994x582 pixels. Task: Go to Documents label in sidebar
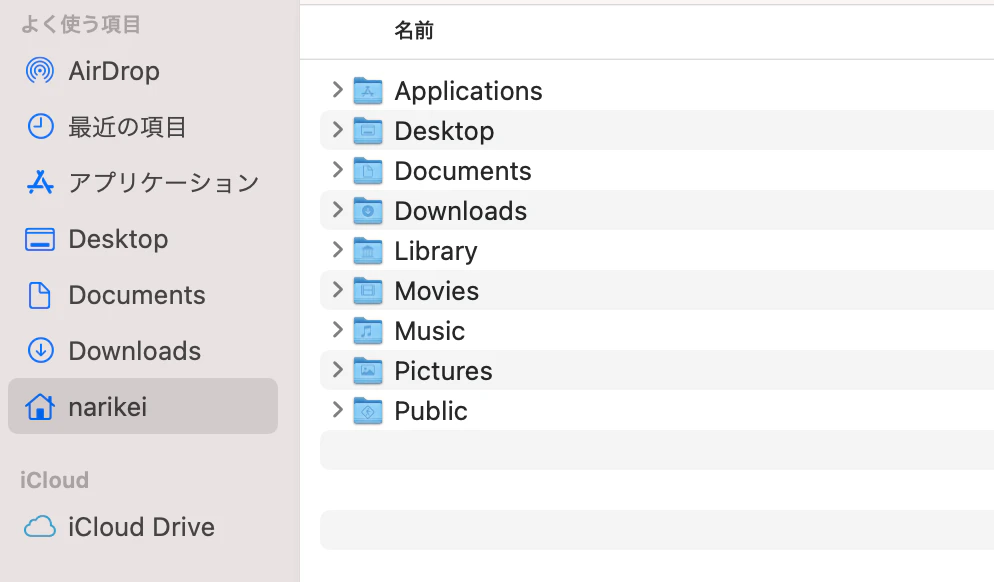click(137, 295)
